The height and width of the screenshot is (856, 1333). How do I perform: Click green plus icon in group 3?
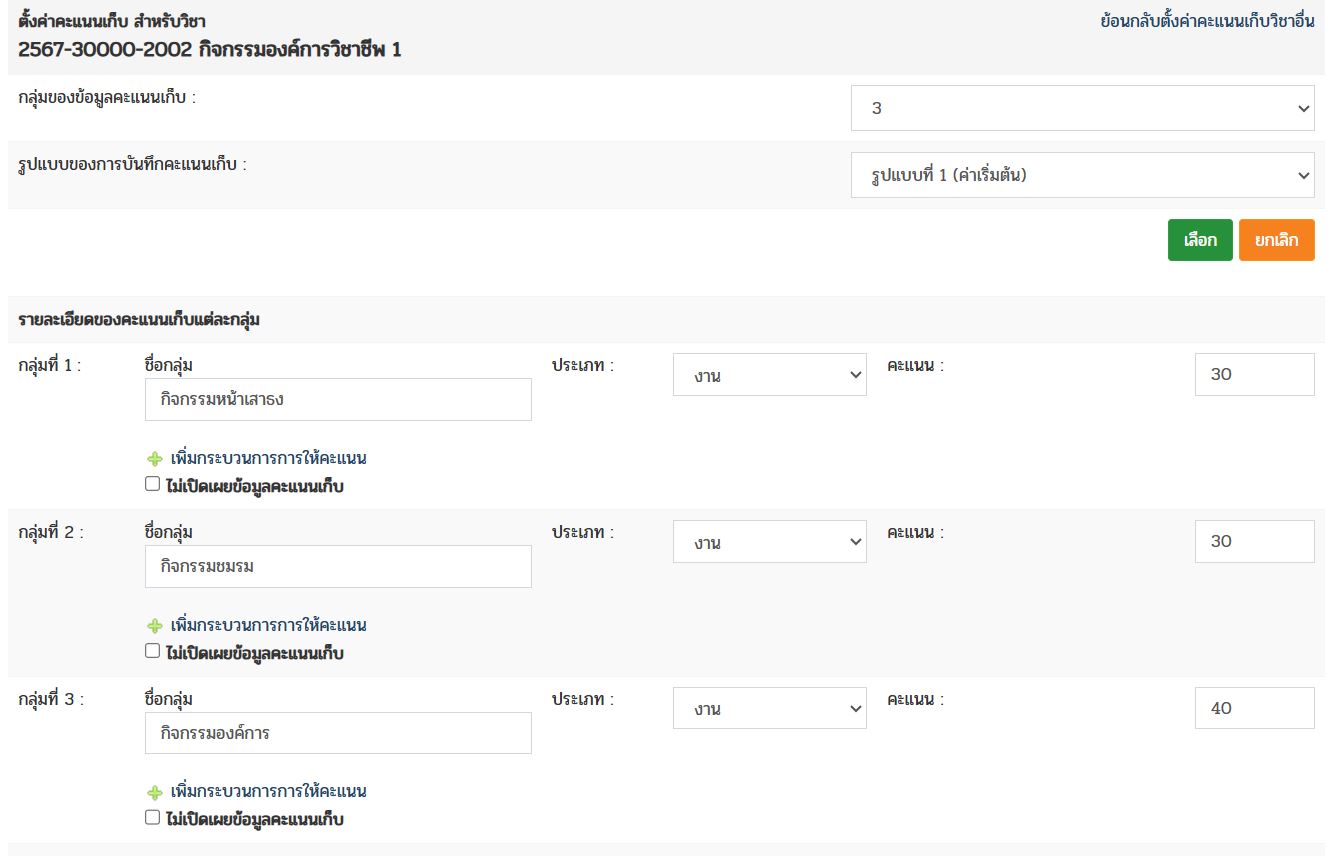(154, 792)
